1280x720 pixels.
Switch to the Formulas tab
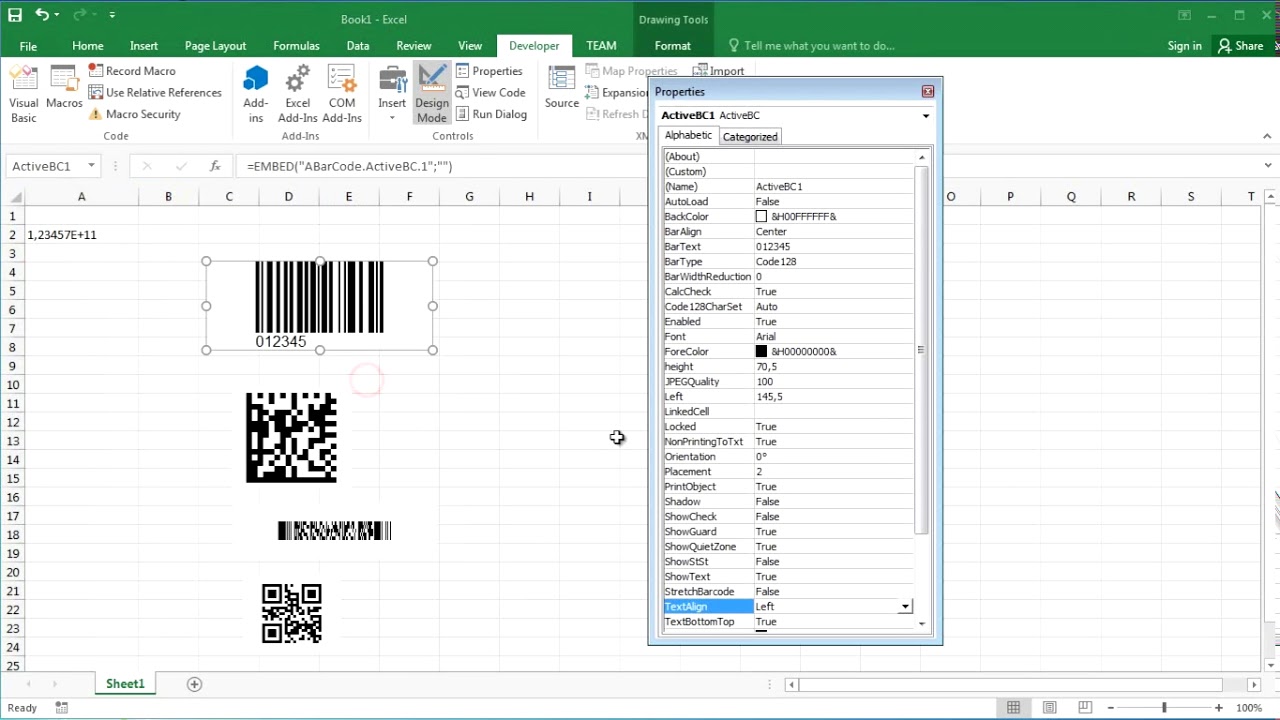click(296, 46)
